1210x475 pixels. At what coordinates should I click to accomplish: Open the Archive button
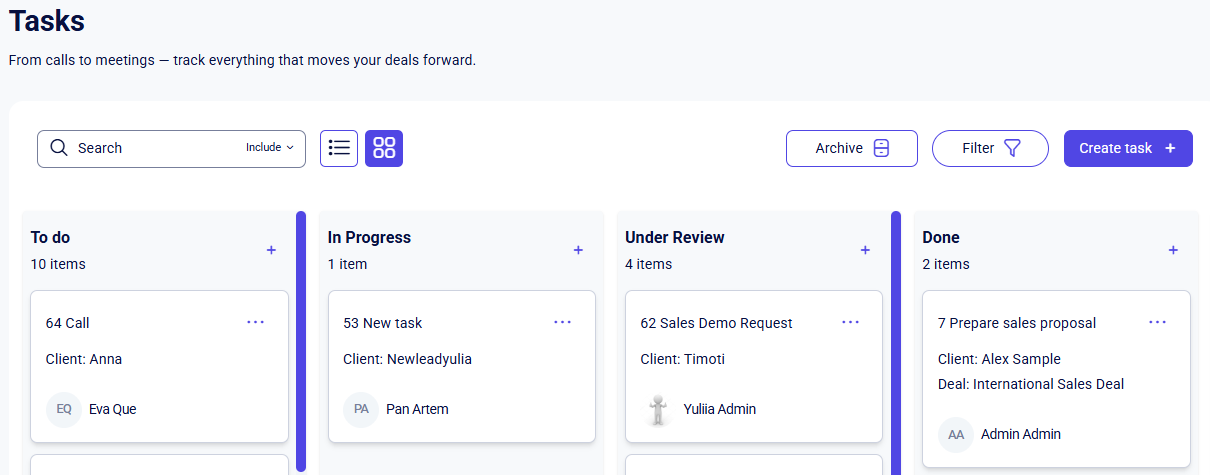click(852, 148)
